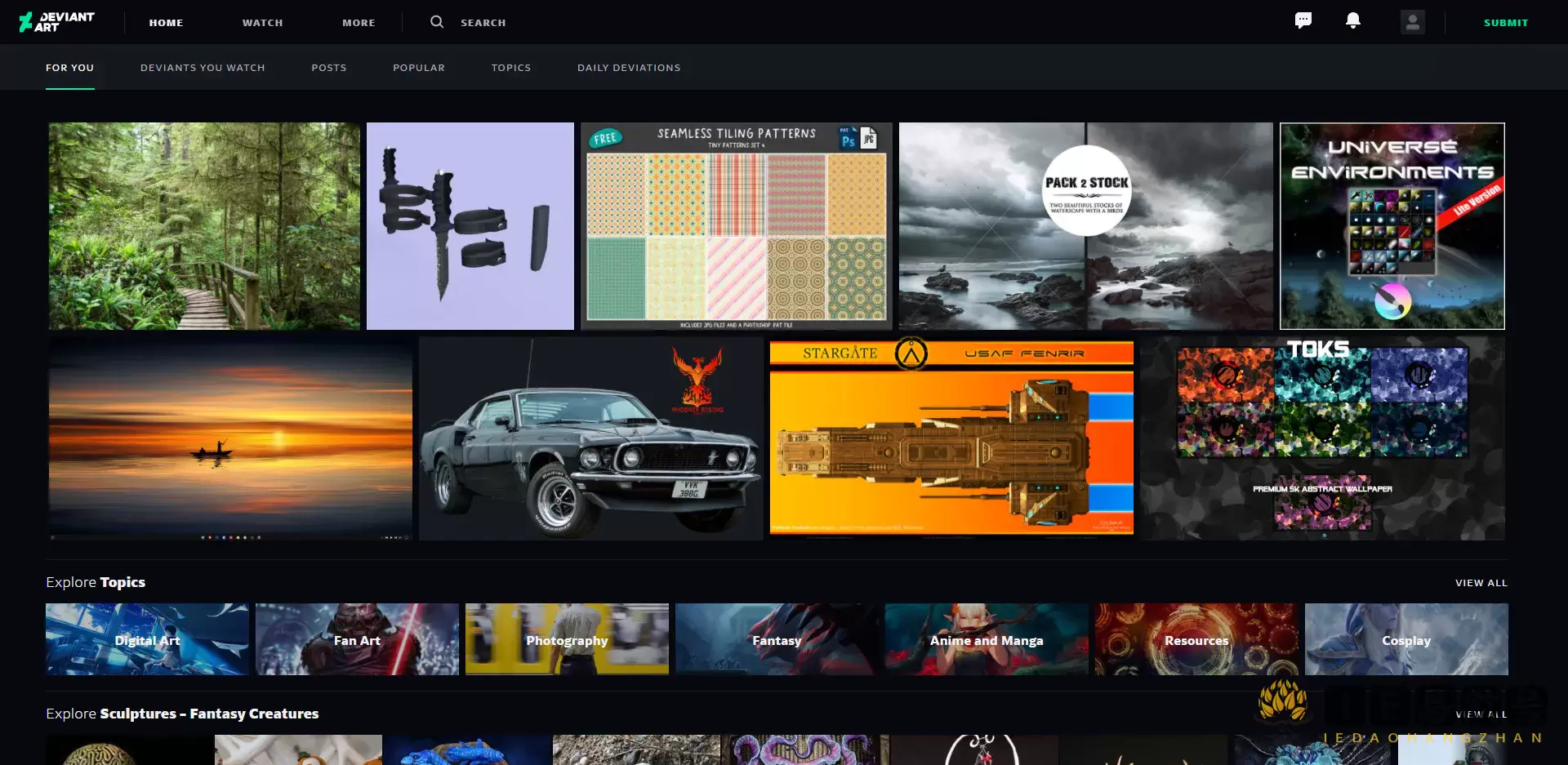Open the chat messages icon
The image size is (1568, 765).
(1303, 21)
